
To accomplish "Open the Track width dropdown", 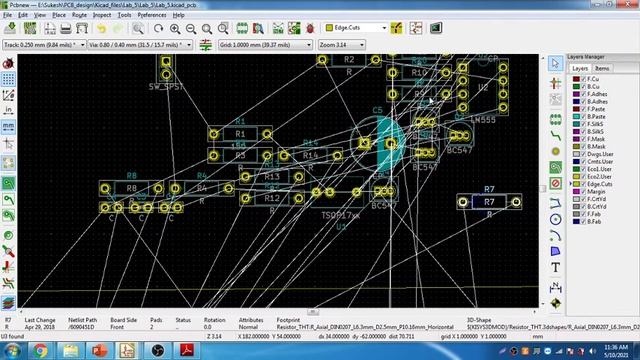I will [44, 45].
